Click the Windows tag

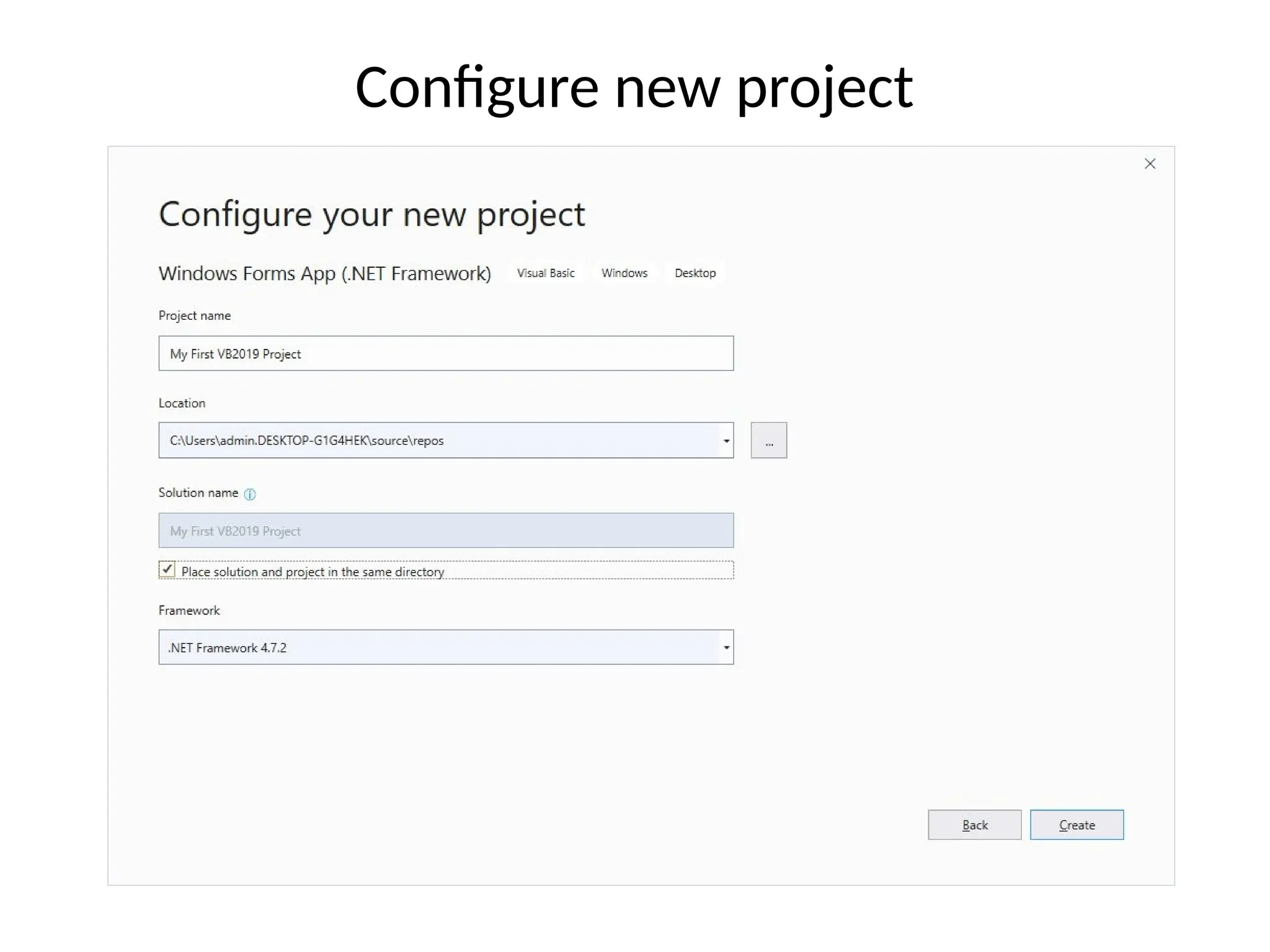tap(624, 273)
